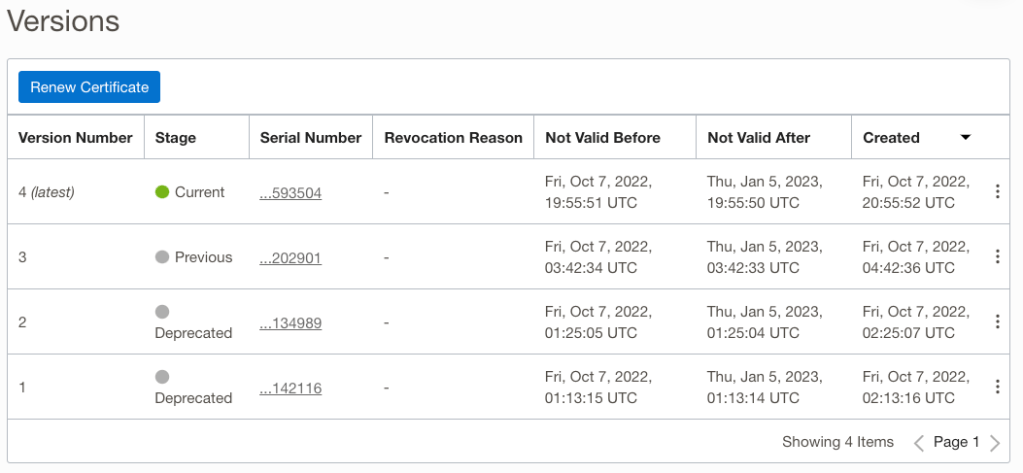The height and width of the screenshot is (473, 1023).
Task: Go to next page of versions
Action: point(995,442)
